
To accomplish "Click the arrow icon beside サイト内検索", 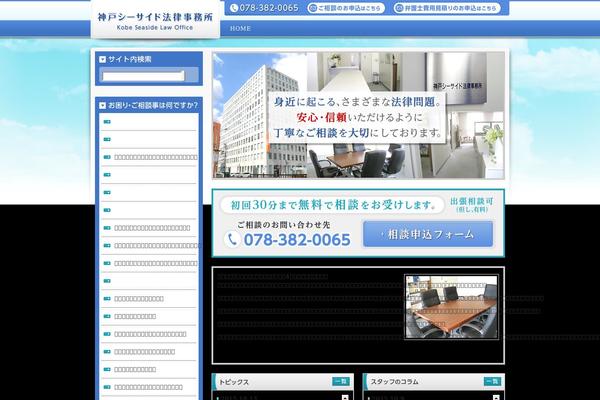I will (x=102, y=59).
